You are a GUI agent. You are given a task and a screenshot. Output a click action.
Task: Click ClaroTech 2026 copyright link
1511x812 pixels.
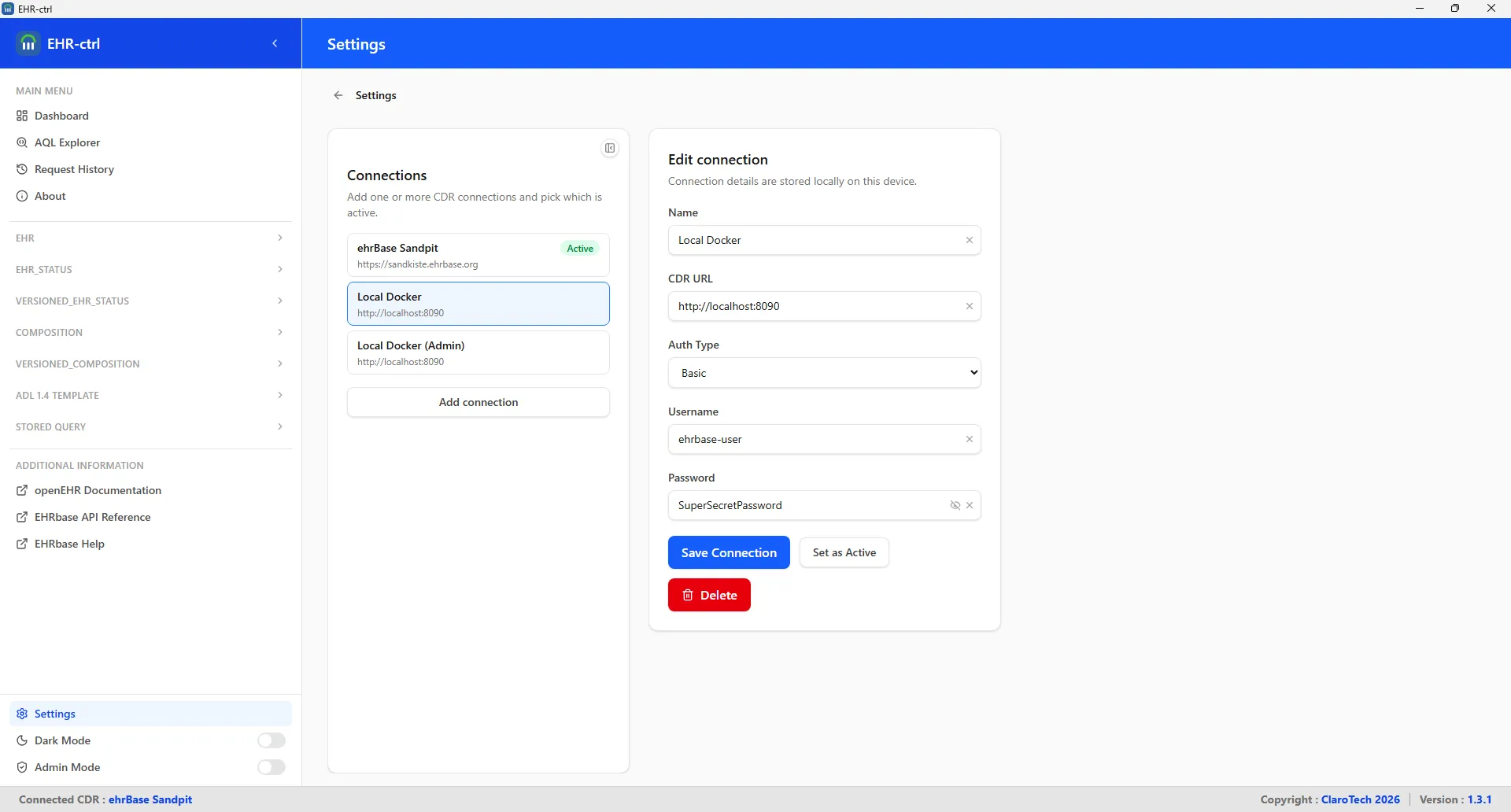click(1361, 799)
